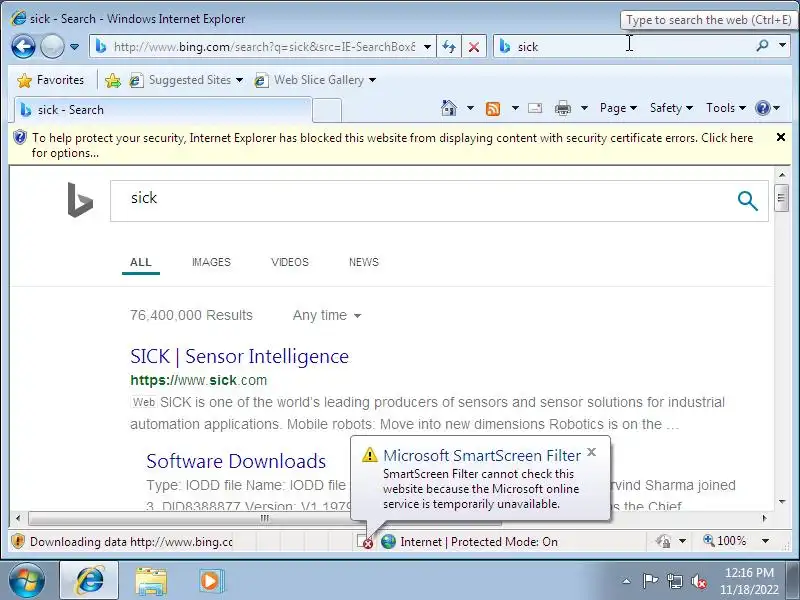Open Windows Media Player from taskbar

click(211, 581)
